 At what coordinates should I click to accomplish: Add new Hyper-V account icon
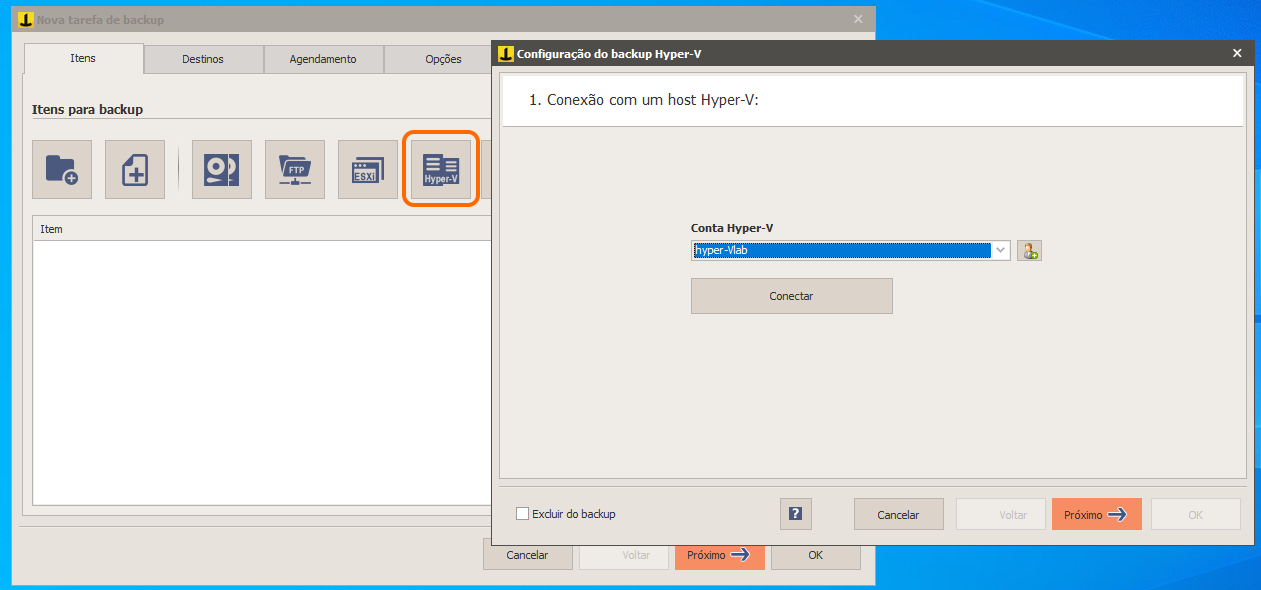pyautogui.click(x=1030, y=250)
